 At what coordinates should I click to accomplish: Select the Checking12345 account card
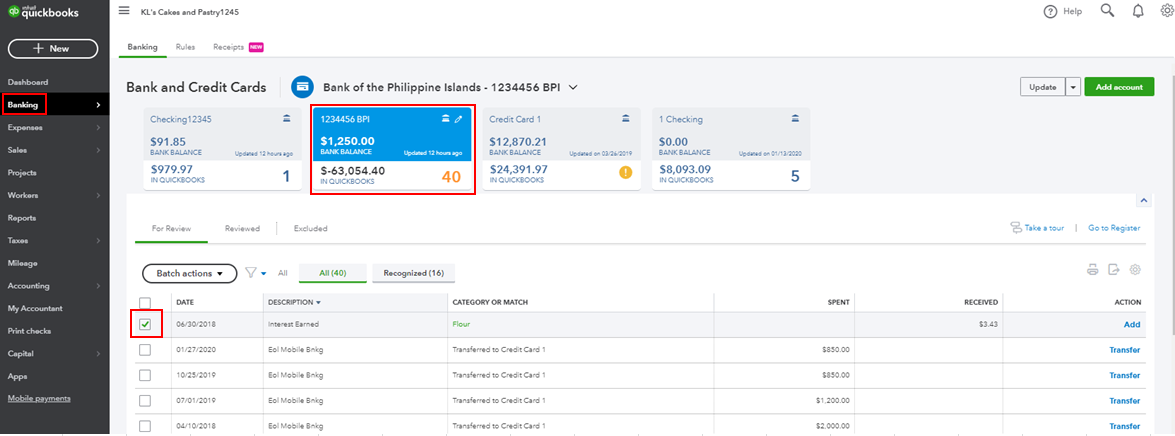(x=221, y=148)
